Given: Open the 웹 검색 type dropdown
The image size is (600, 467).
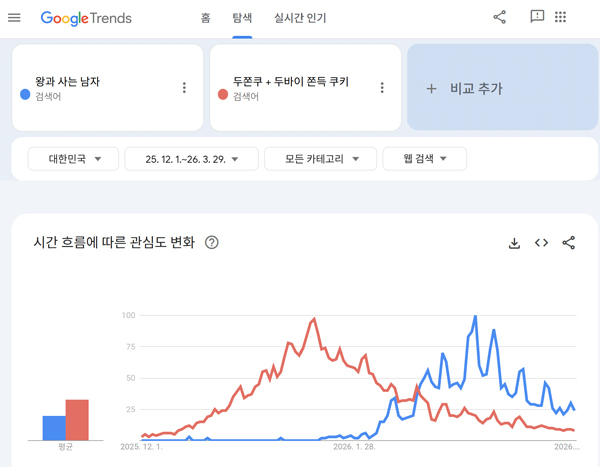Looking at the screenshot, I should tap(424, 158).
